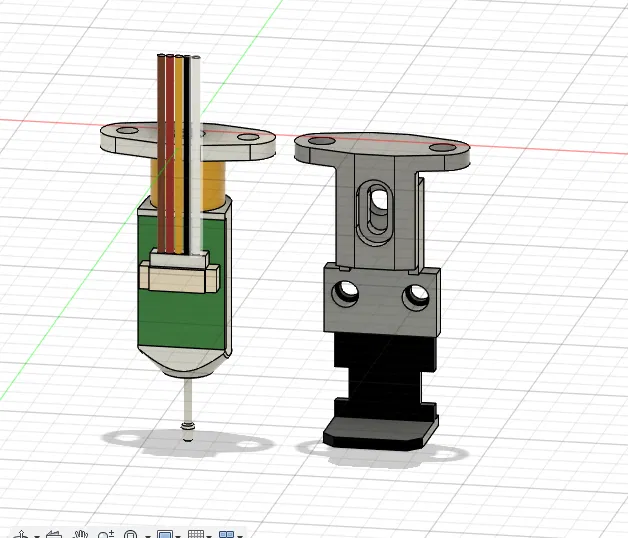Open Grid and Snaps settings icon

pyautogui.click(x=196, y=534)
